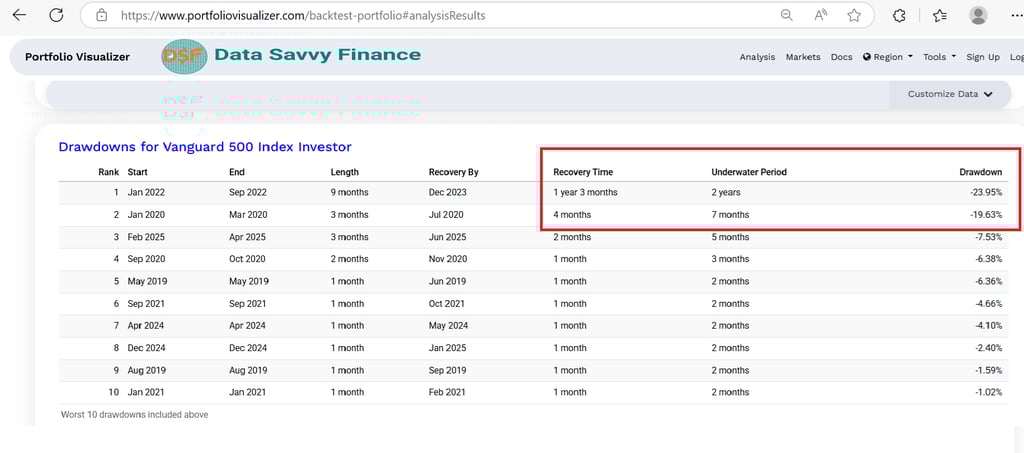Select the Nov 2020 recovery cell
This screenshot has width=1024, height=453.
pos(448,259)
